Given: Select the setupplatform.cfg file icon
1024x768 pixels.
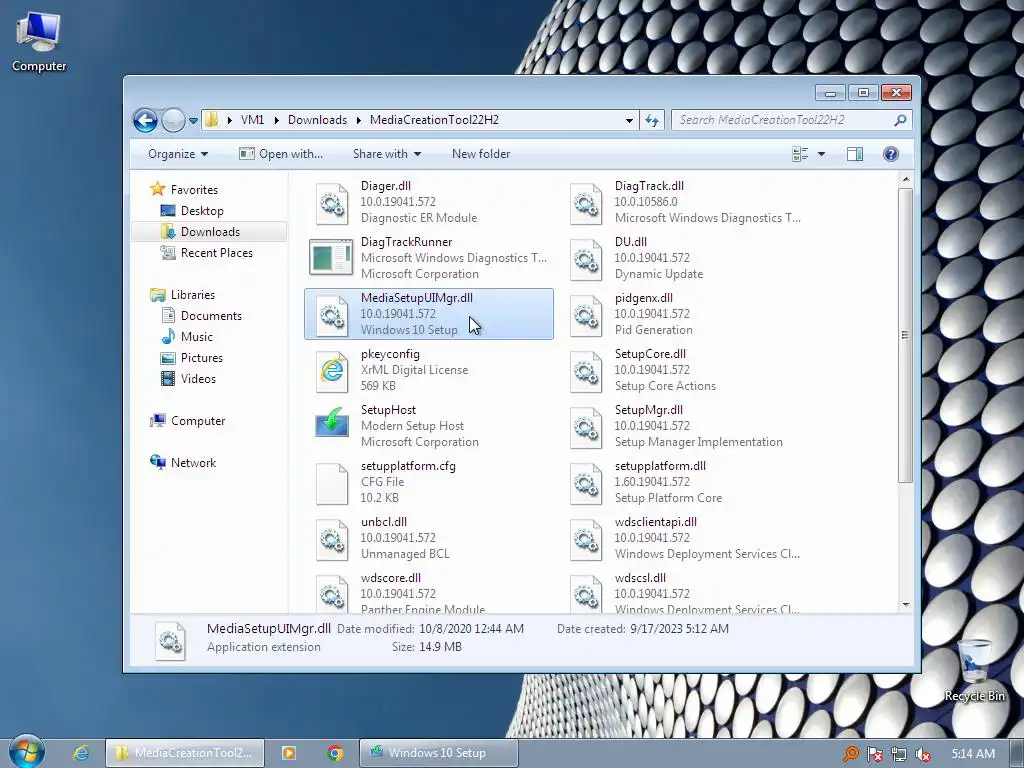Looking at the screenshot, I should click(332, 483).
